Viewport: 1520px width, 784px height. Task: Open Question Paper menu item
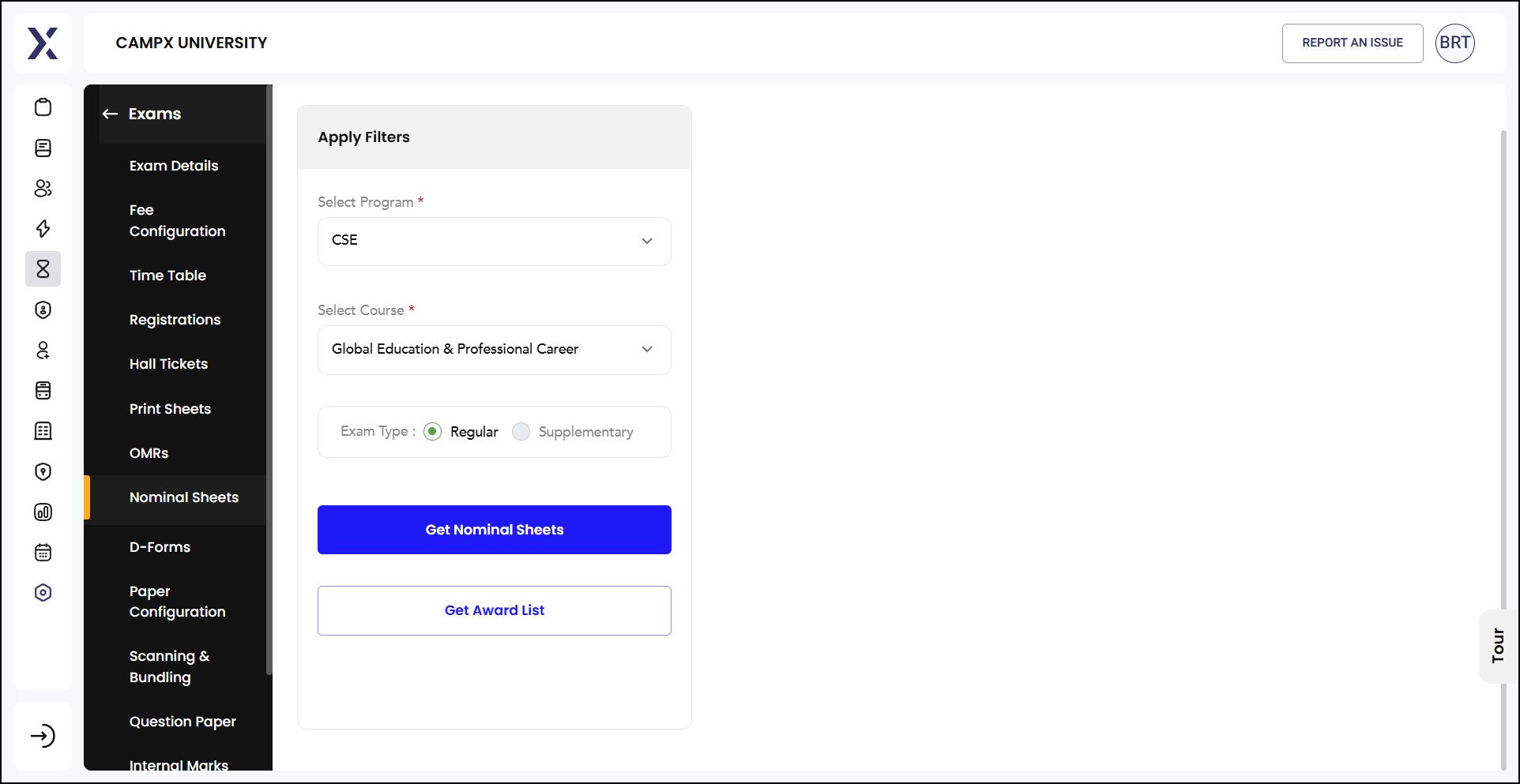pos(182,722)
